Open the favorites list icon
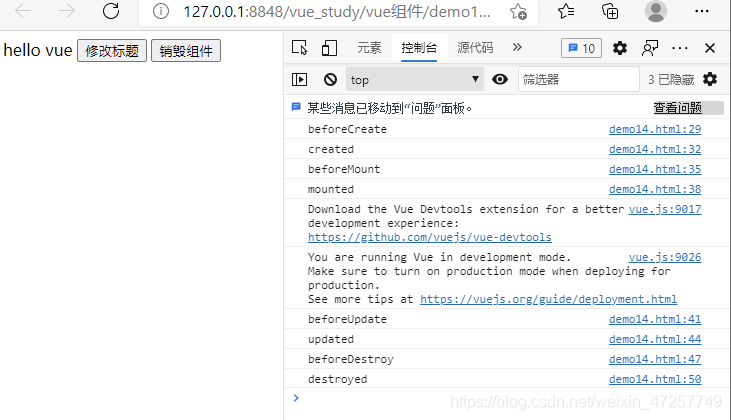Viewport: 731px width, 420px height. point(565,11)
